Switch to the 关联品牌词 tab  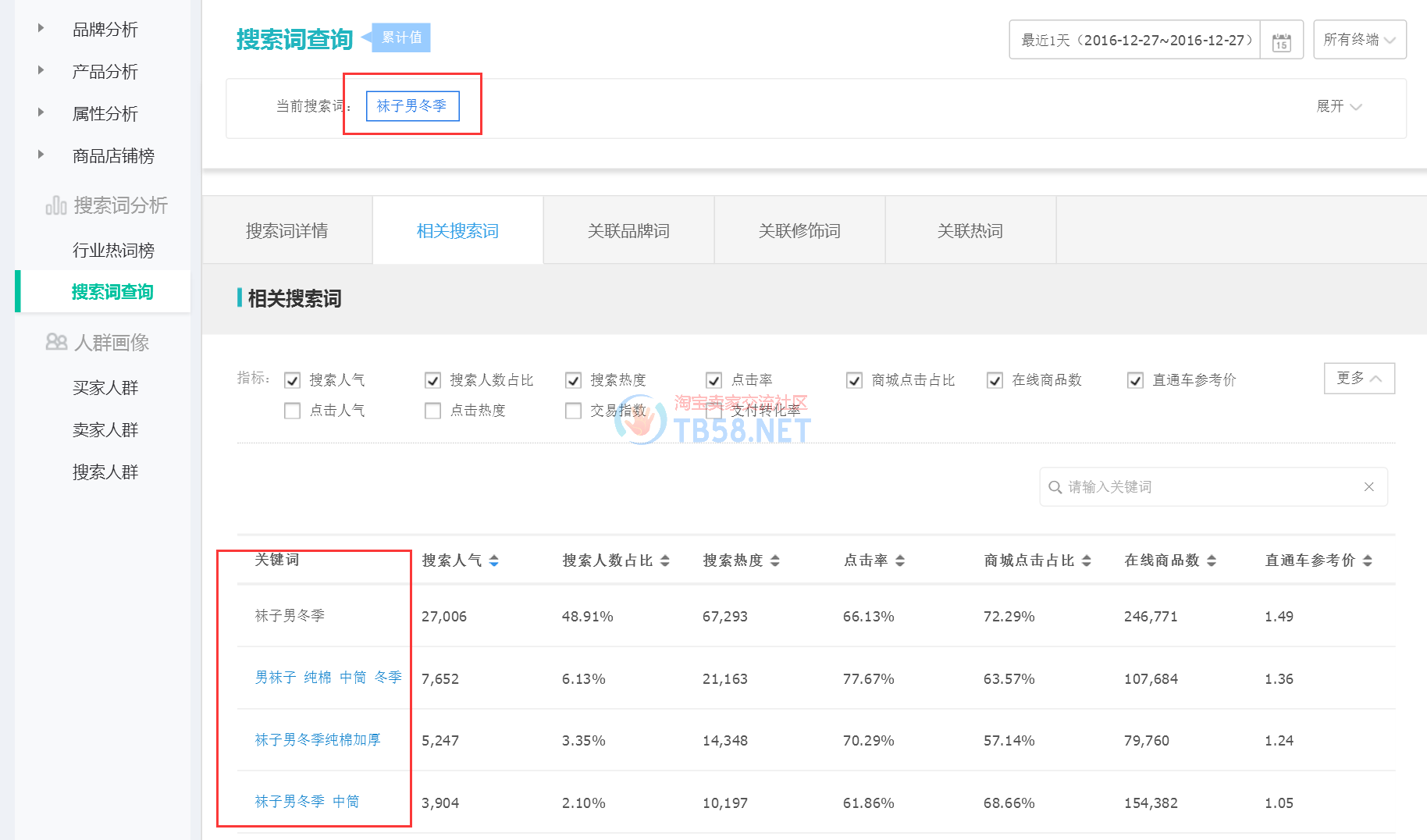[628, 231]
